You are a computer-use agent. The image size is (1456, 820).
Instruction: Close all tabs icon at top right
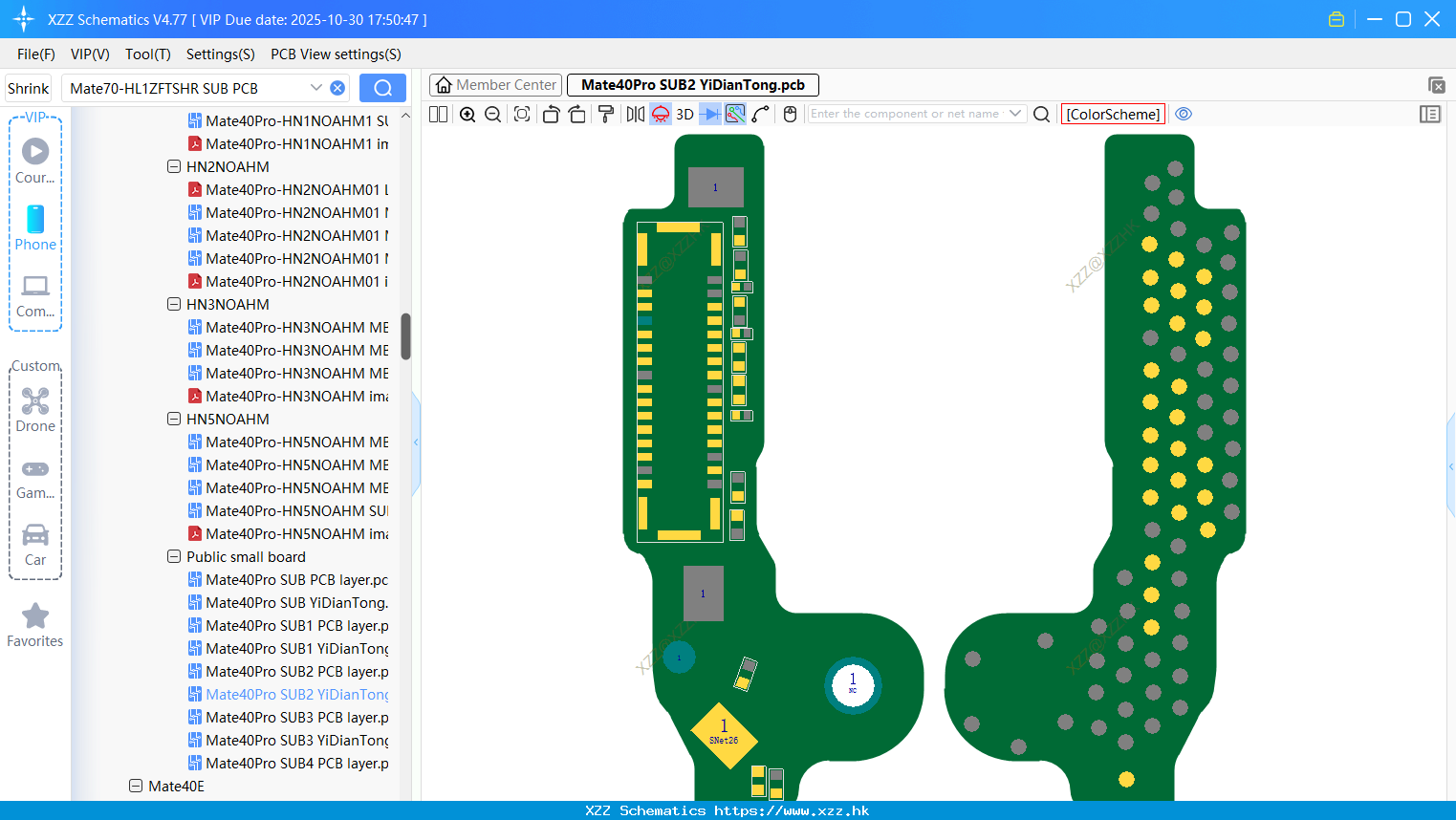[1436, 85]
